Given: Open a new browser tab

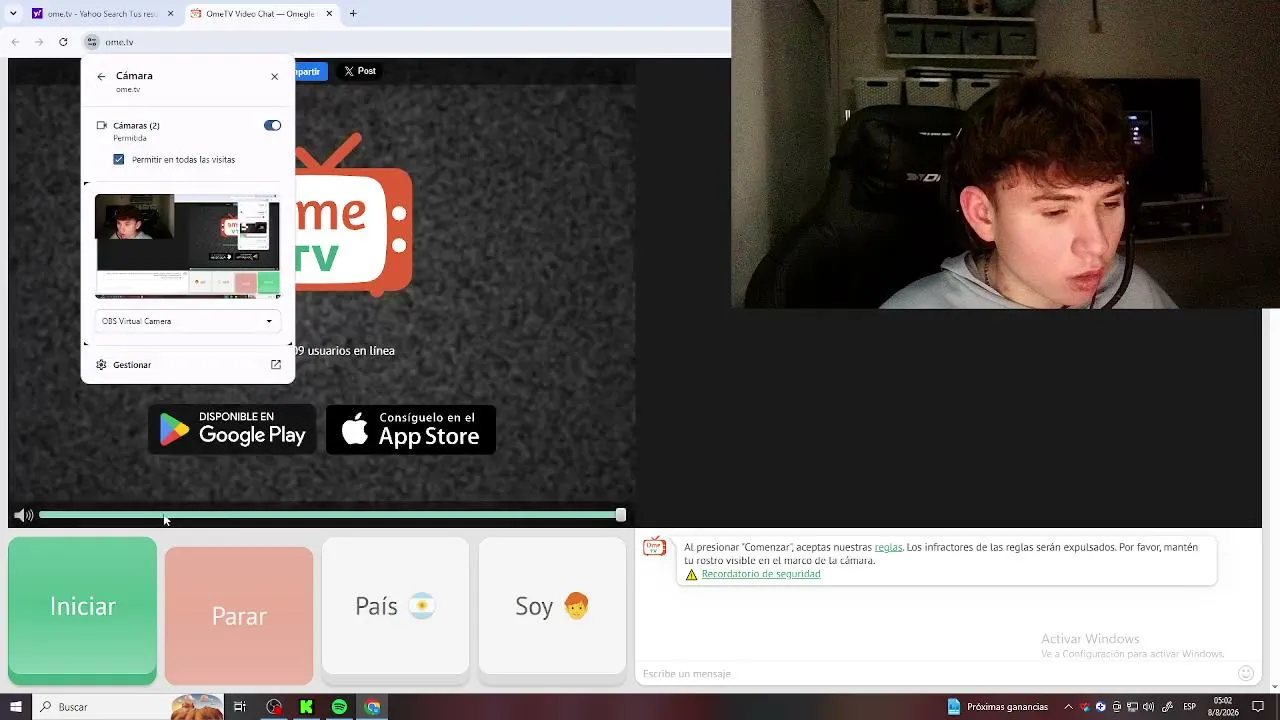Looking at the screenshot, I should [x=353, y=14].
